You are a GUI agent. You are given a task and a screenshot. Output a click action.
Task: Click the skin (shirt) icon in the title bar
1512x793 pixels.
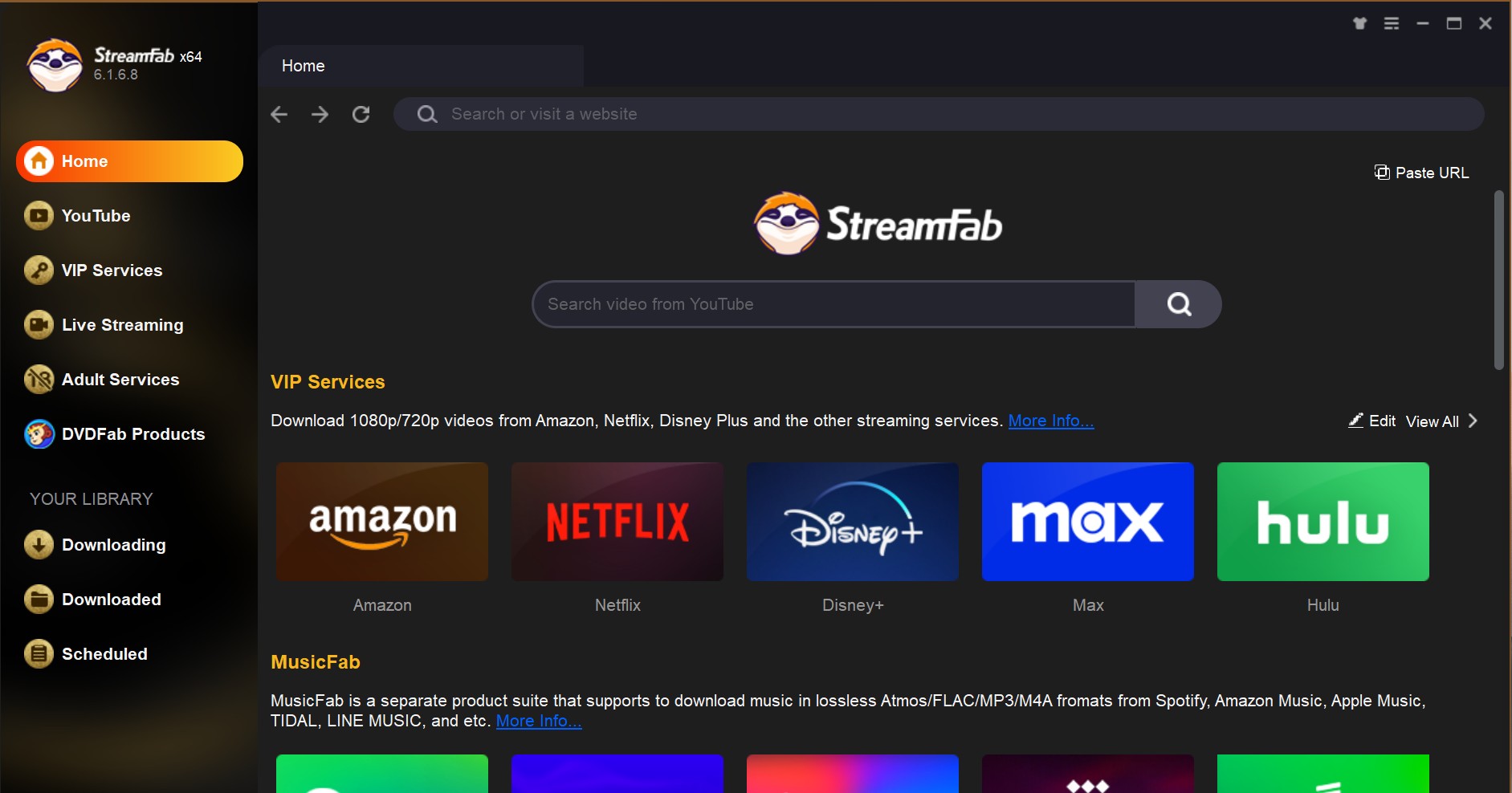[x=1359, y=23]
